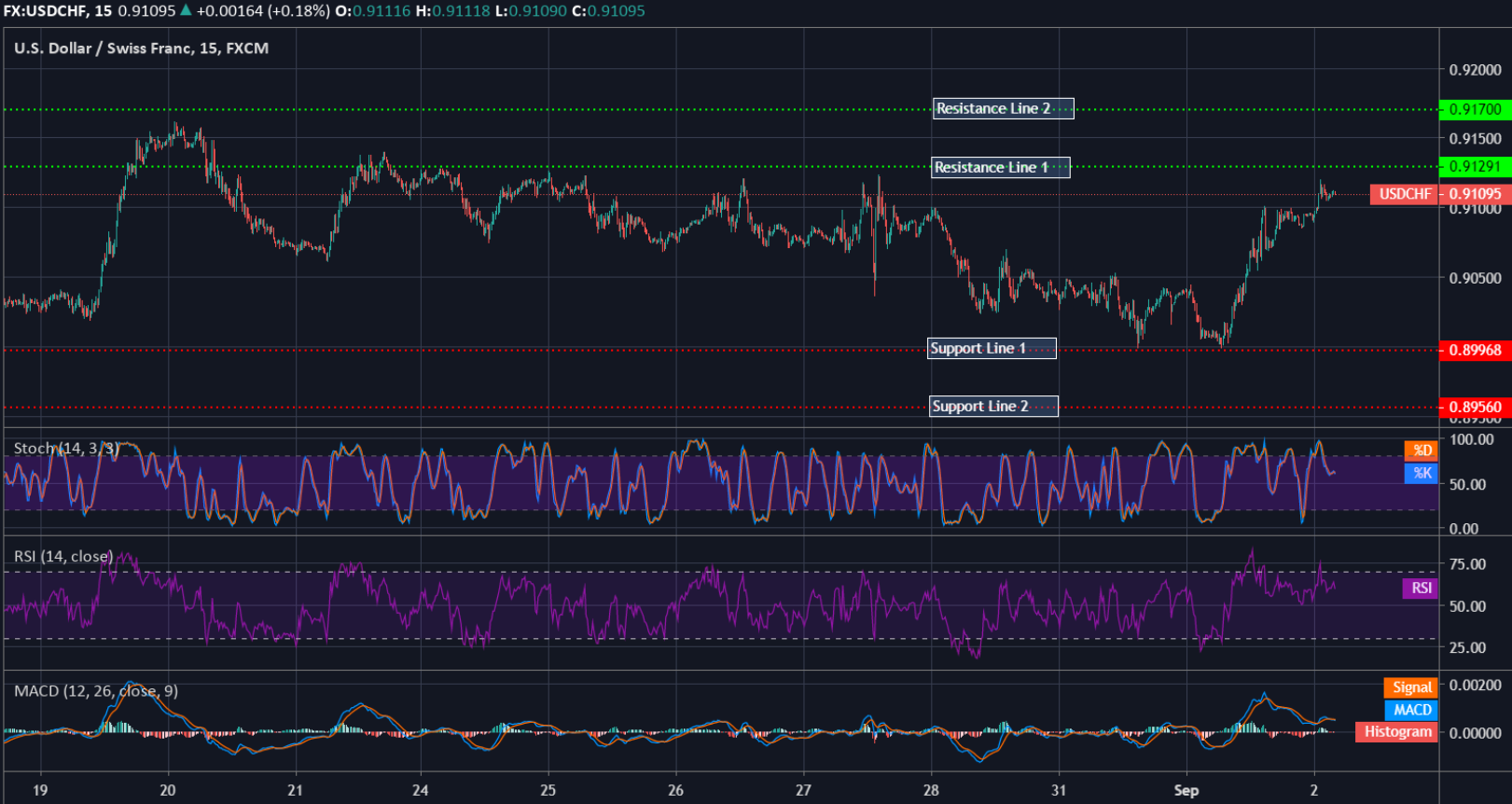Click the blue %K stochastic tag
Screen dimensions: 1512x804
(x=1422, y=473)
